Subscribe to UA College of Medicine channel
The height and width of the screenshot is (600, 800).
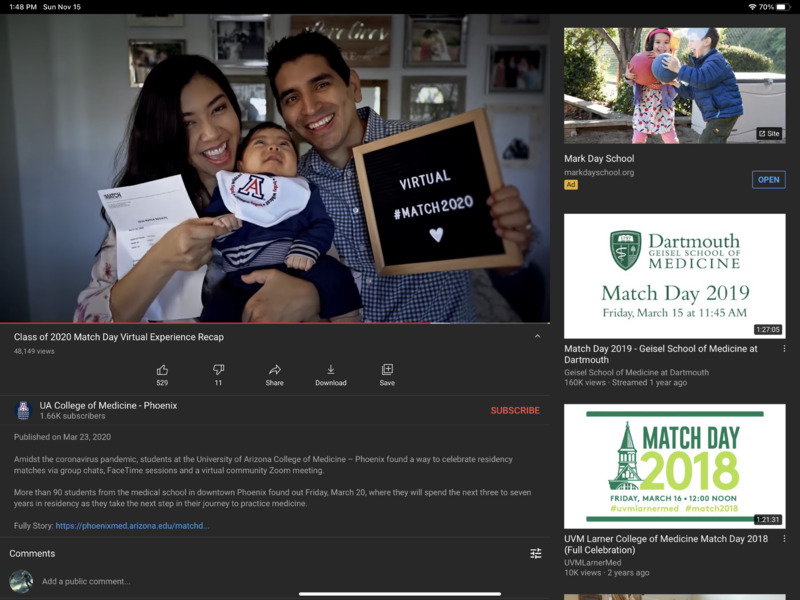coord(515,411)
